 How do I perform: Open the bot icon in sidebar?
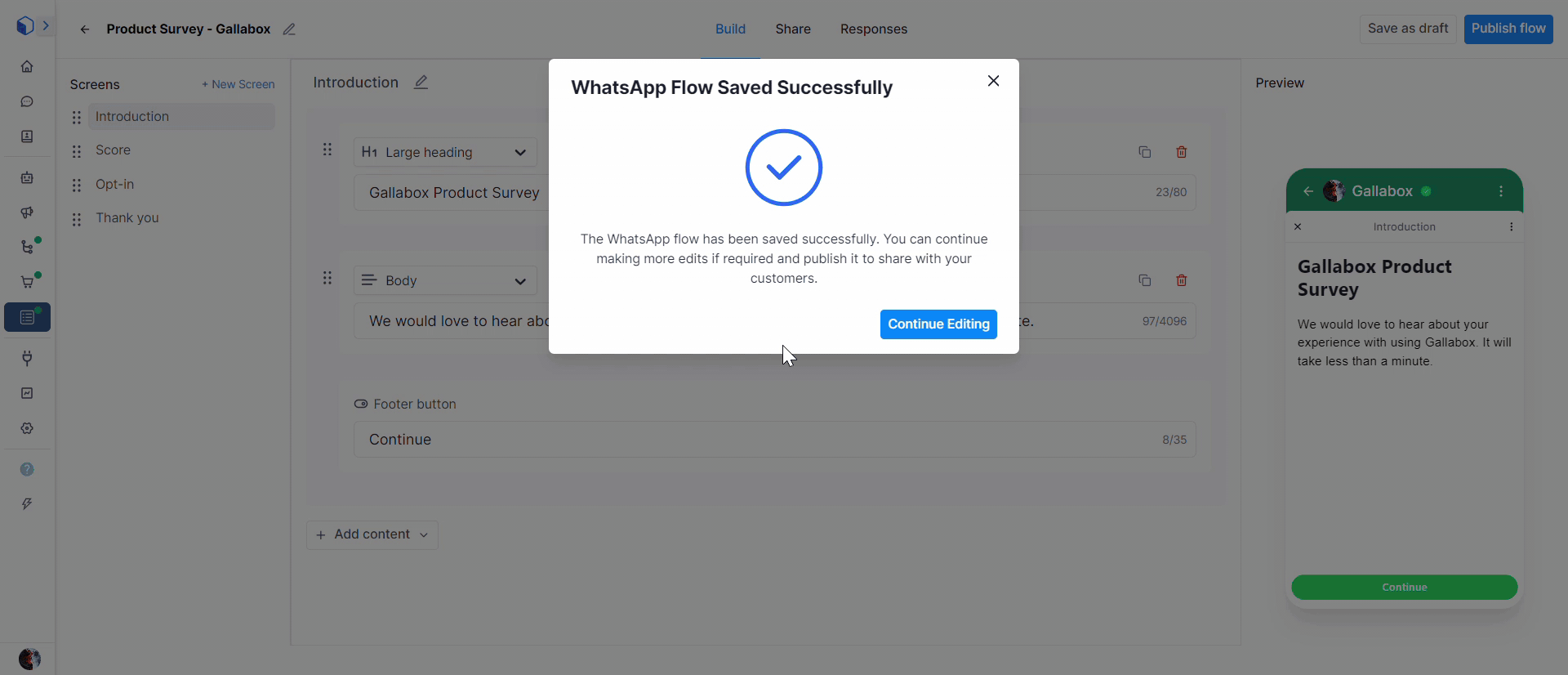click(x=27, y=177)
